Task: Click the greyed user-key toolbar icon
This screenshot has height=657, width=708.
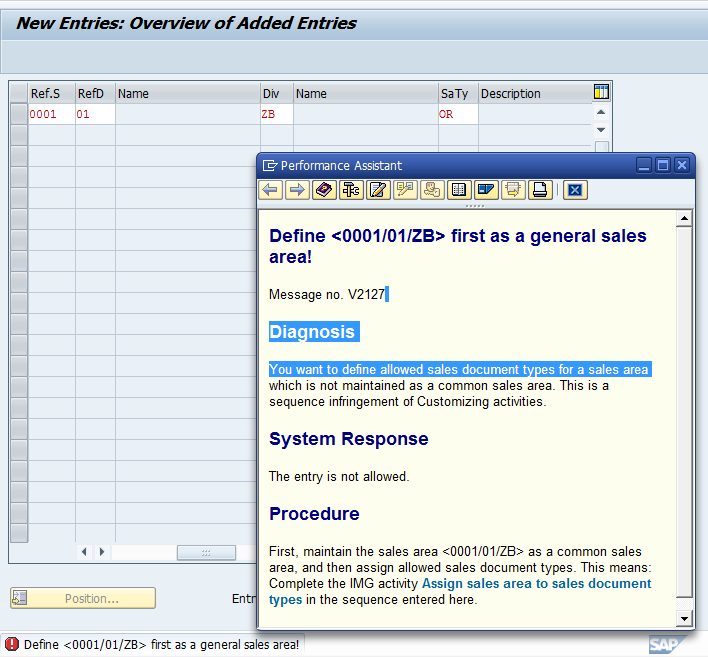Action: (x=432, y=190)
